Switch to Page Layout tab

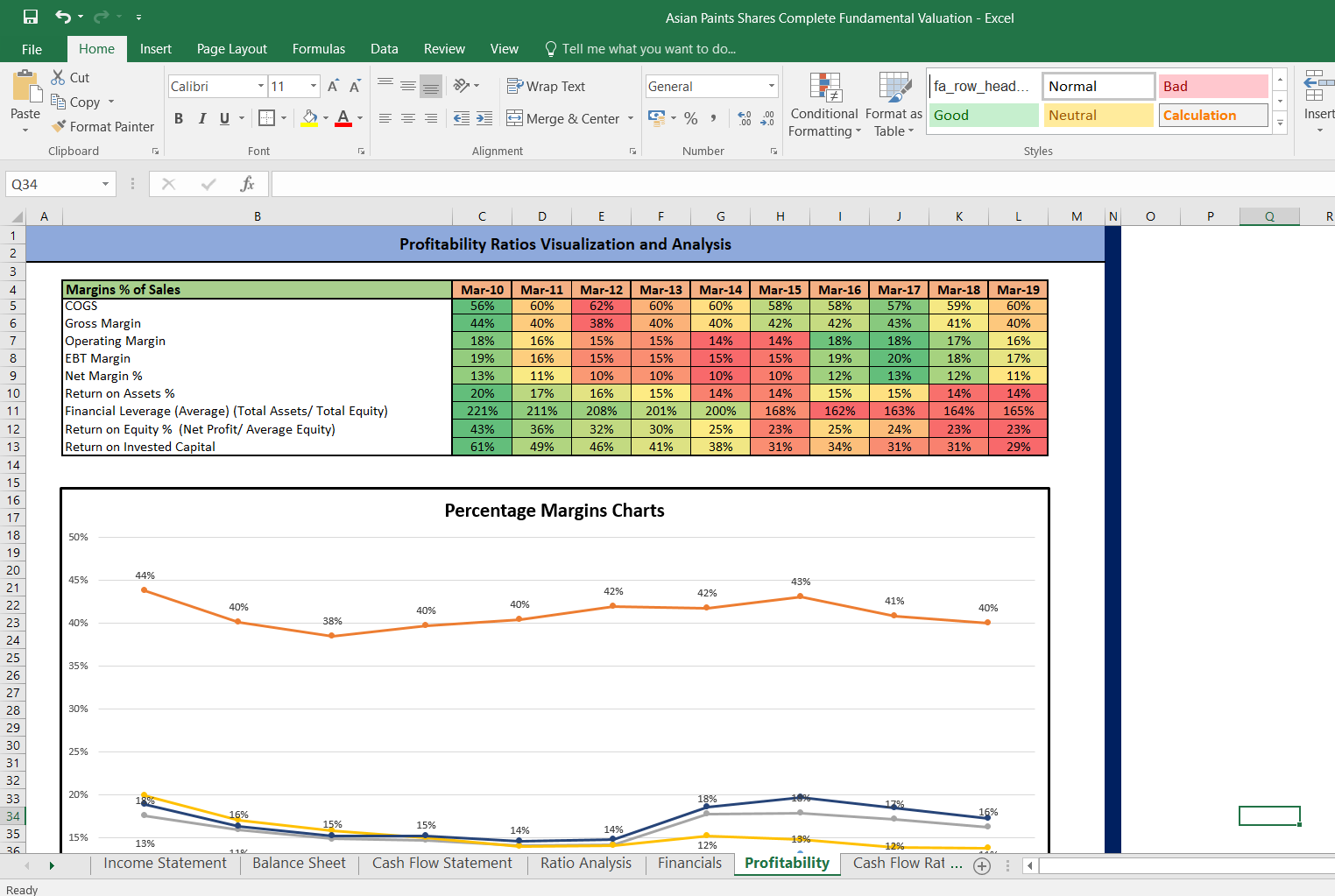pos(232,49)
